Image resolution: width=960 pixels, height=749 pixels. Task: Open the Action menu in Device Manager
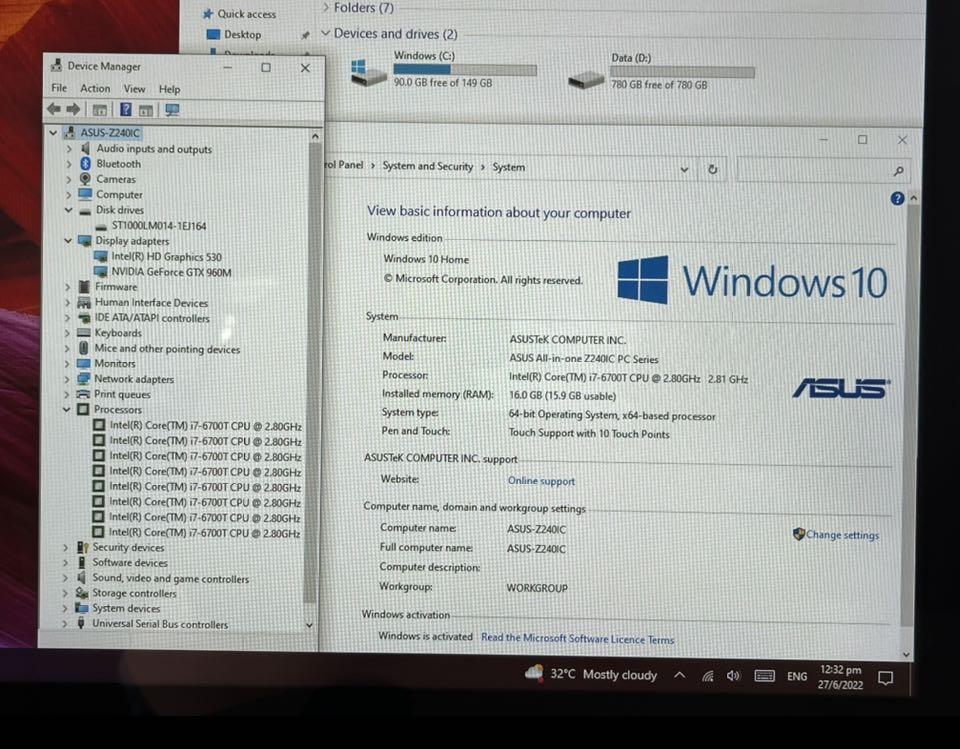pyautogui.click(x=94, y=89)
